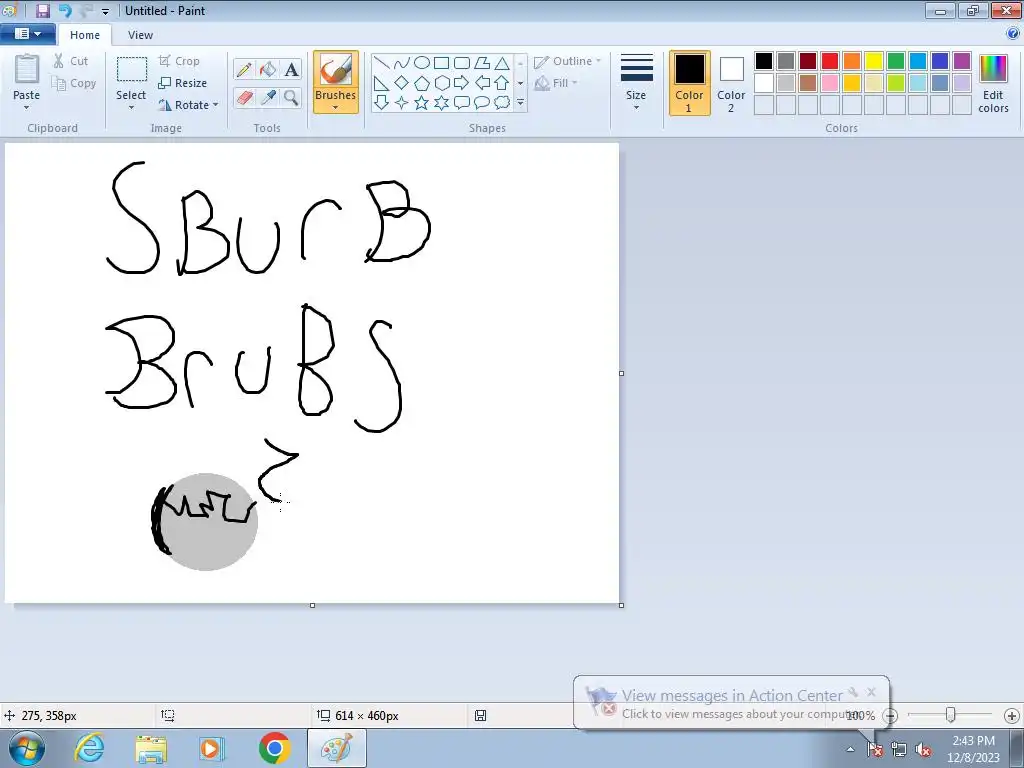
Task: Click the muted volume speaker tray icon
Action: tap(923, 750)
